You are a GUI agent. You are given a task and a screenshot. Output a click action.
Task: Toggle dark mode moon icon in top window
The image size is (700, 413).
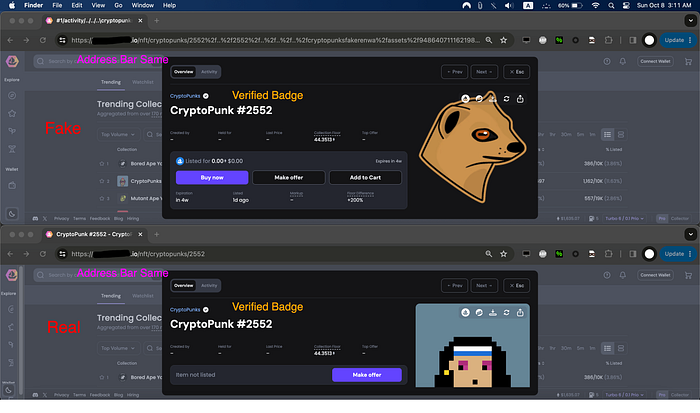(12, 214)
